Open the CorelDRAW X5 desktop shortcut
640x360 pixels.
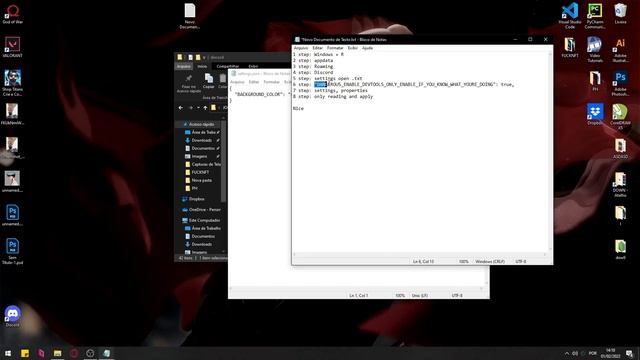620,117
